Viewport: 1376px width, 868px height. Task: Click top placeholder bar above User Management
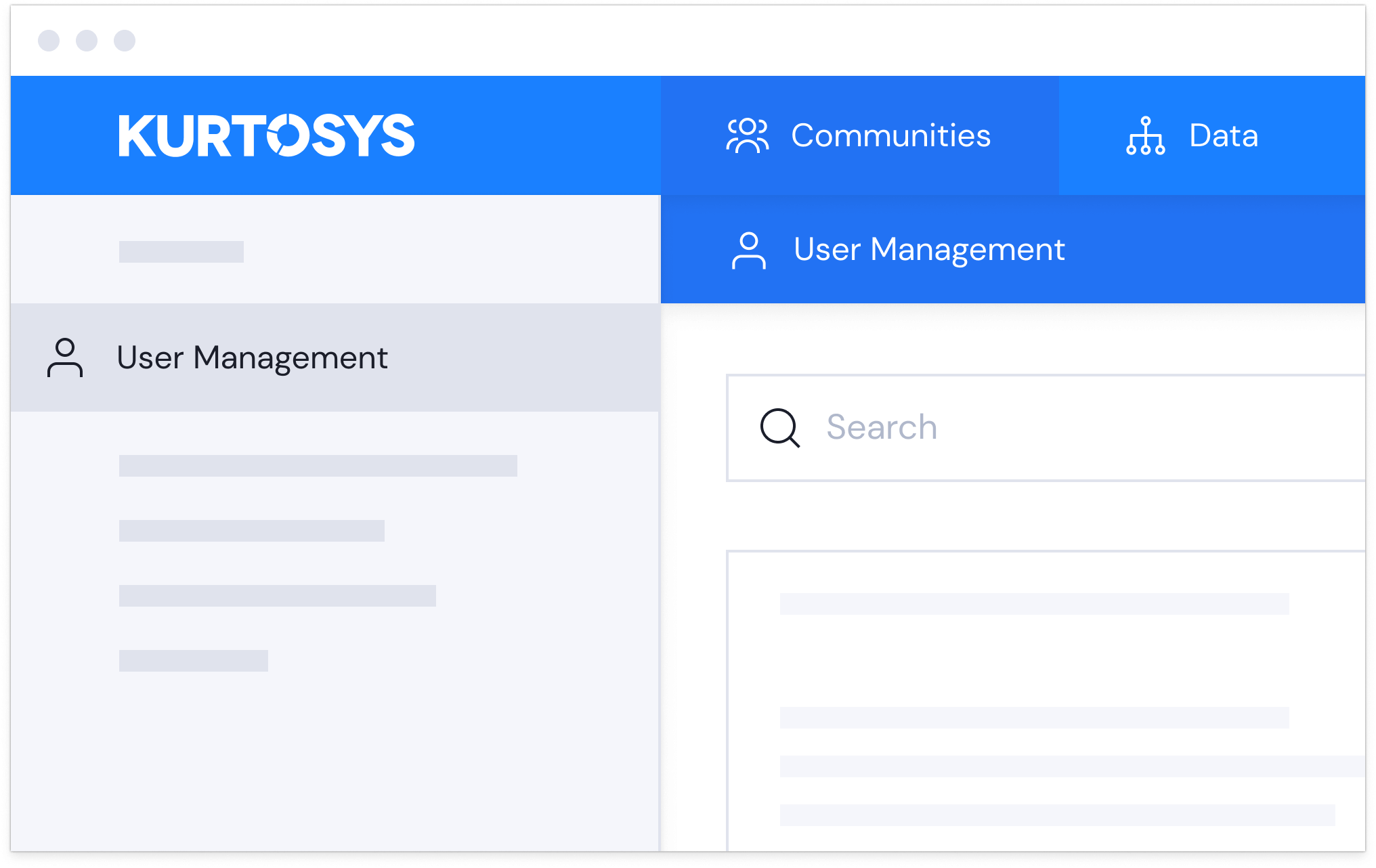point(181,252)
